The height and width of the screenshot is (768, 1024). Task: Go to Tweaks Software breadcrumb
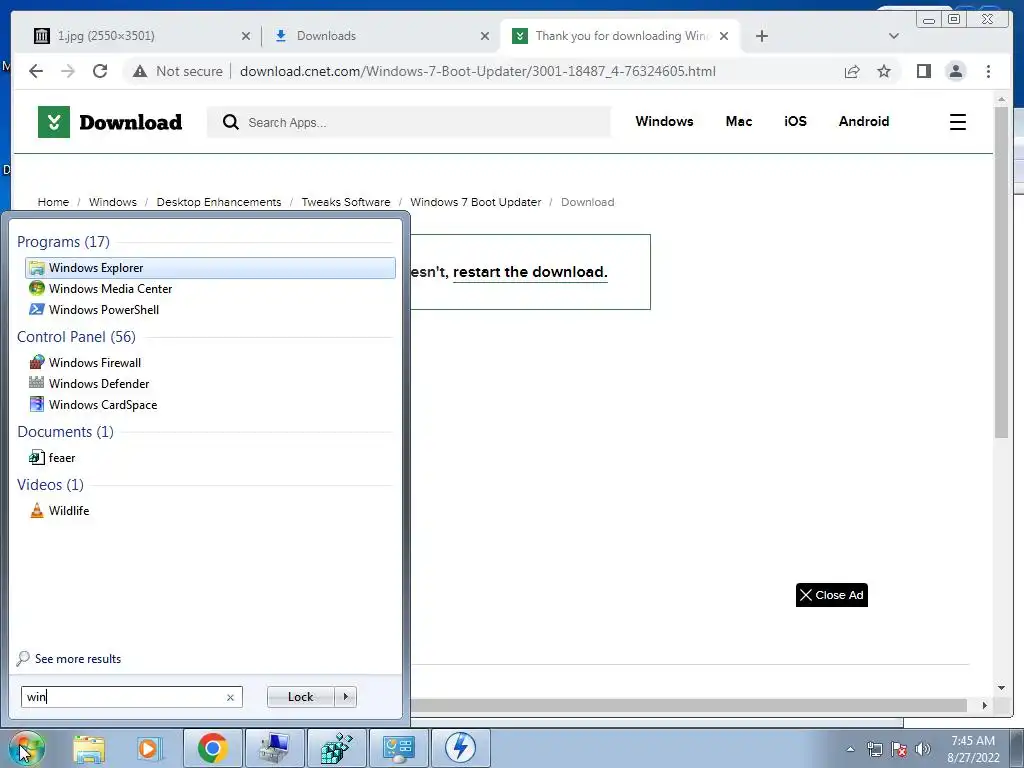point(345,202)
